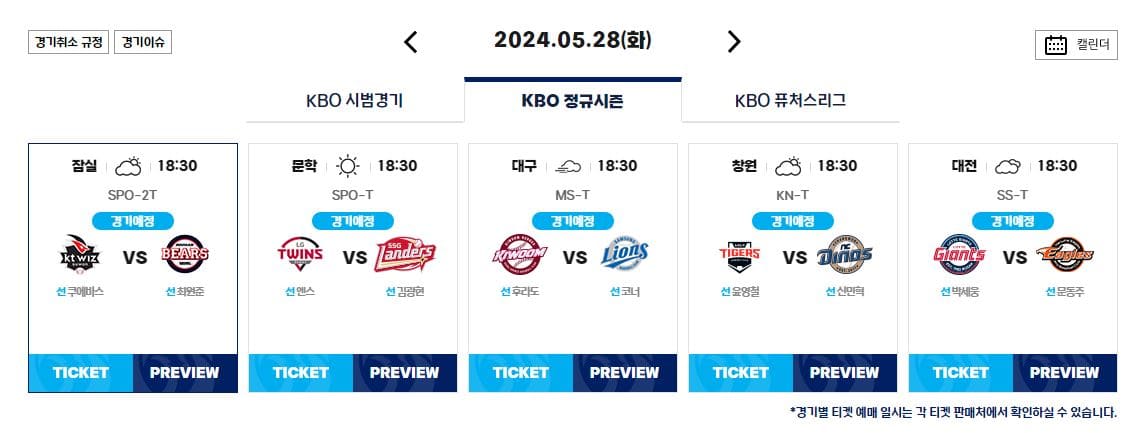Screen dimensions: 1147x433
Task: Click the Samsung Lions team logo
Action: (x=625, y=255)
